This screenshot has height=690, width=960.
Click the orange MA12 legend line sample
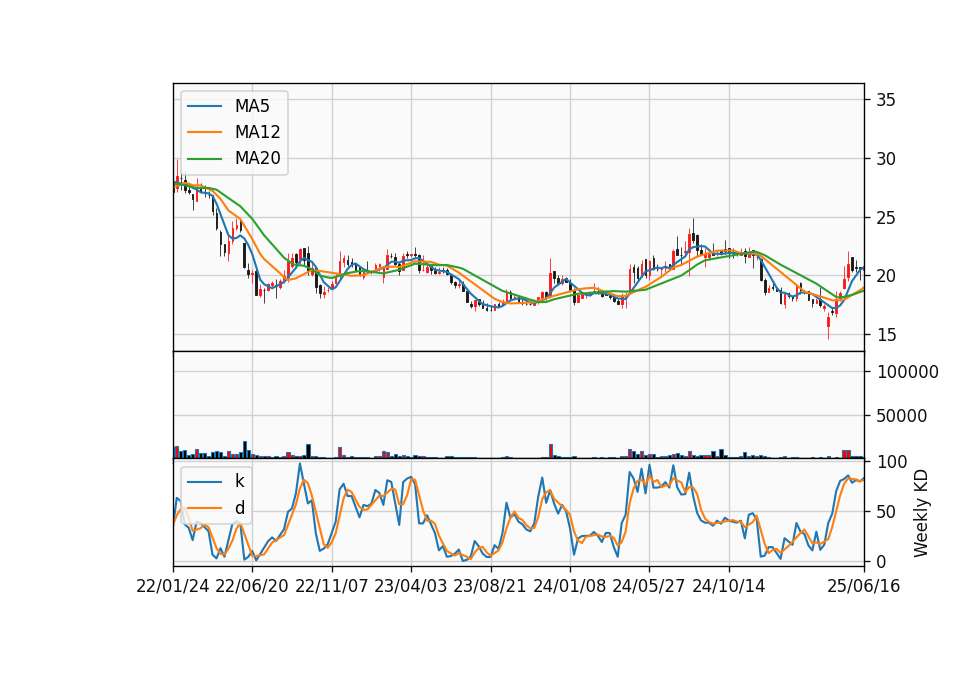click(204, 132)
